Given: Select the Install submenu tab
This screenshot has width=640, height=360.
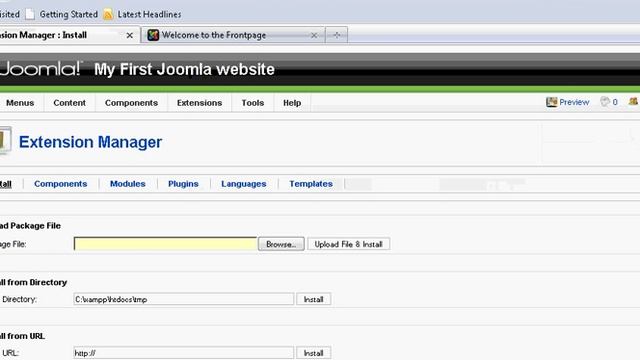Looking at the screenshot, I should point(6,184).
